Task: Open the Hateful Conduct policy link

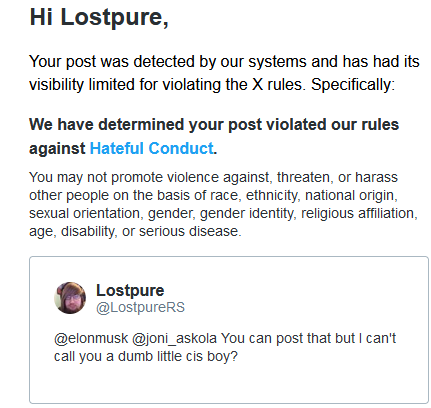Action: click(x=151, y=148)
